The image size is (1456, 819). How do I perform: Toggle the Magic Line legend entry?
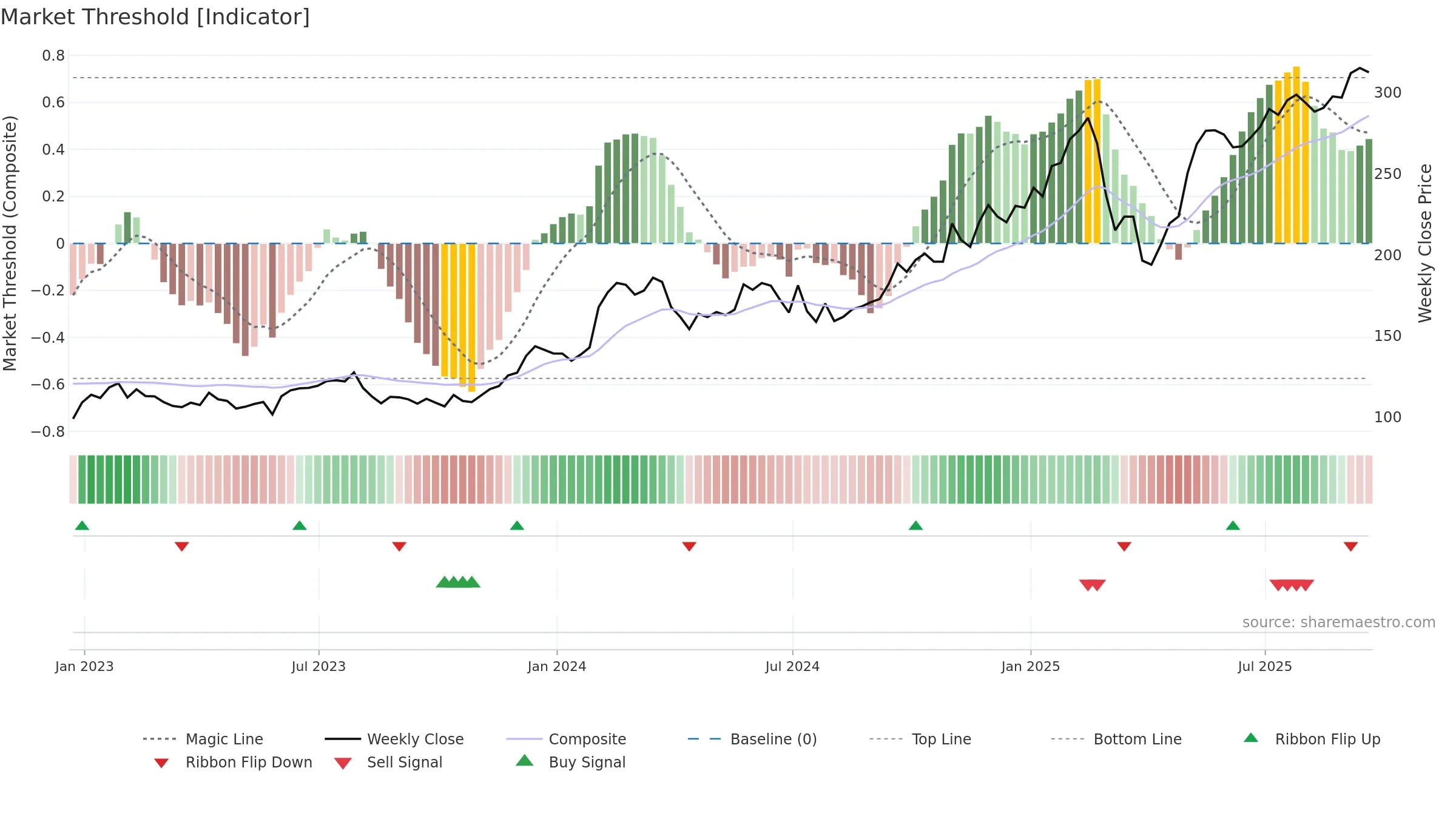(203, 739)
